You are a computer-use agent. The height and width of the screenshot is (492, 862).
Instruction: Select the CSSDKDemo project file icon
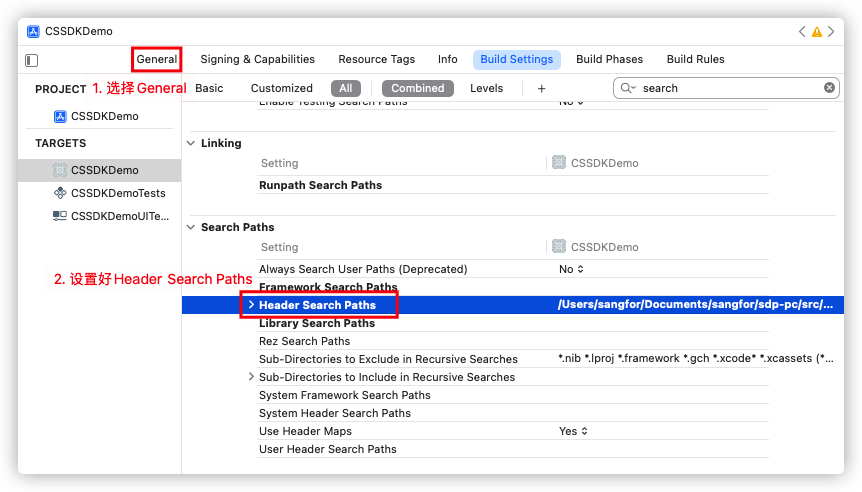coord(60,116)
